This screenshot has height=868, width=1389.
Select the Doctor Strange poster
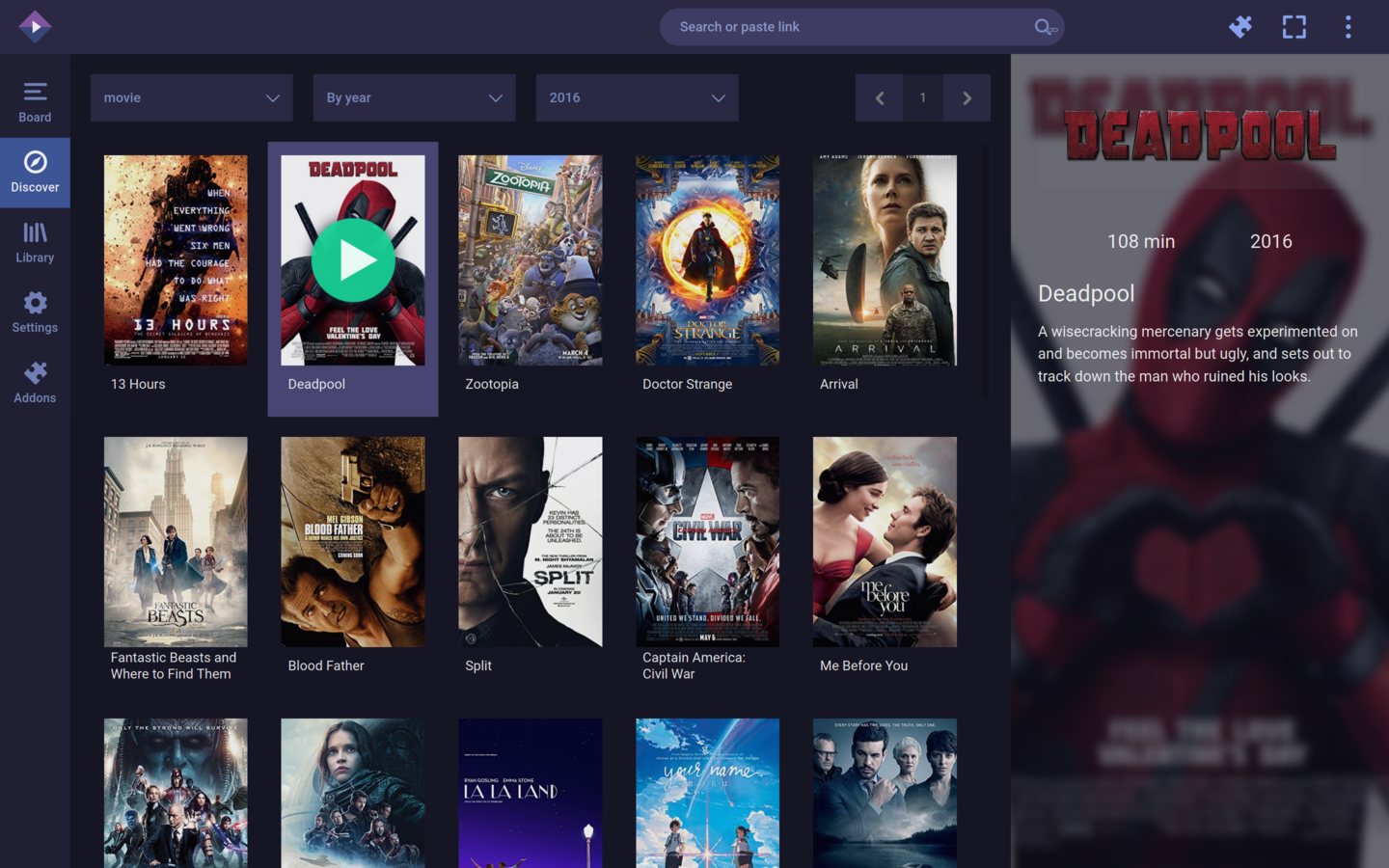coord(707,260)
